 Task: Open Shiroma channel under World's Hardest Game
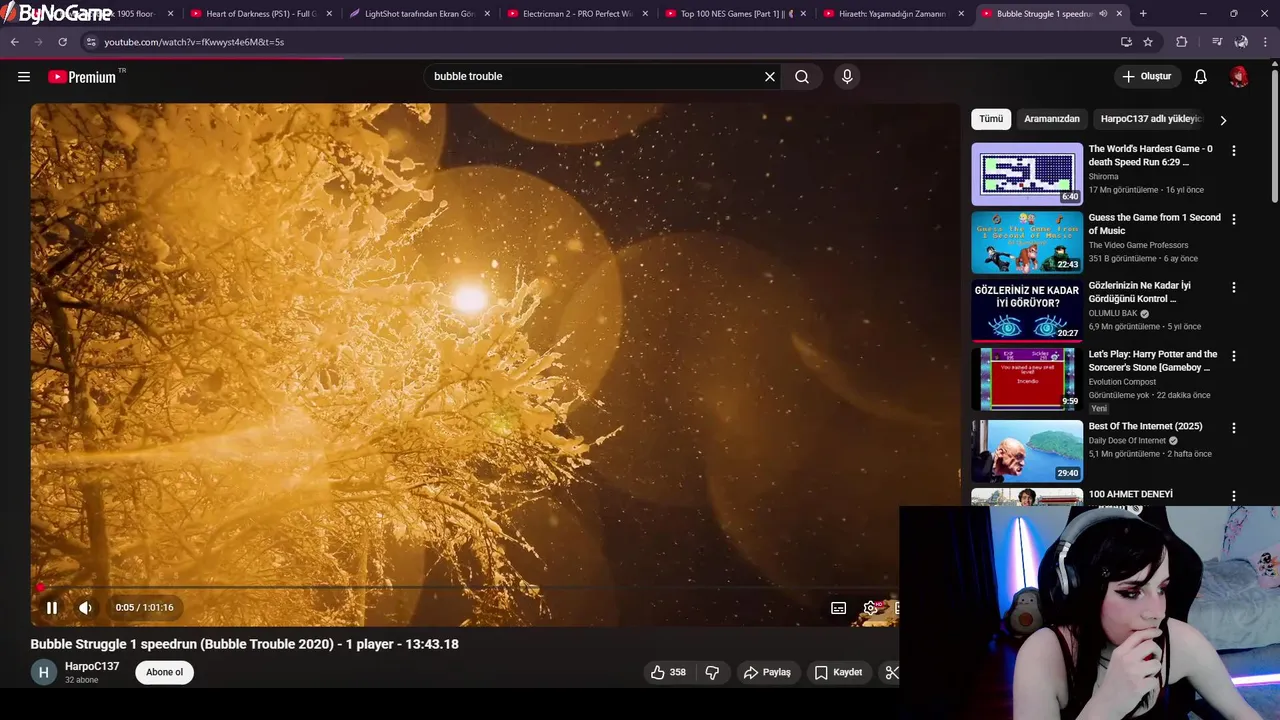(x=1104, y=177)
